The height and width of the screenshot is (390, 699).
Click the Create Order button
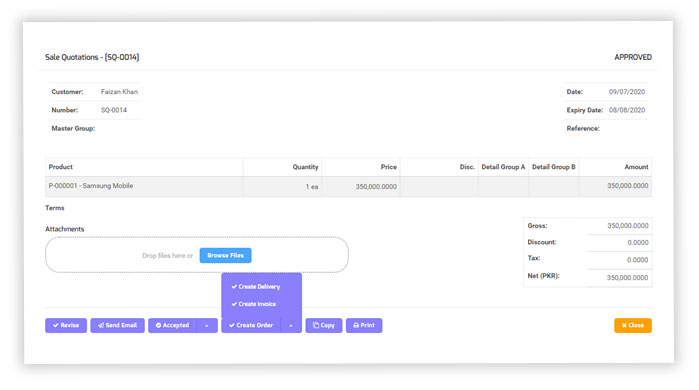(x=251, y=325)
